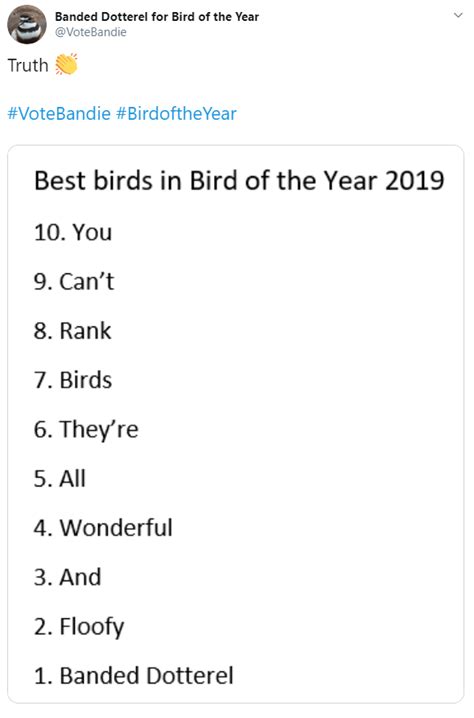Open the #BirdoftheYear hashtag

click(176, 114)
